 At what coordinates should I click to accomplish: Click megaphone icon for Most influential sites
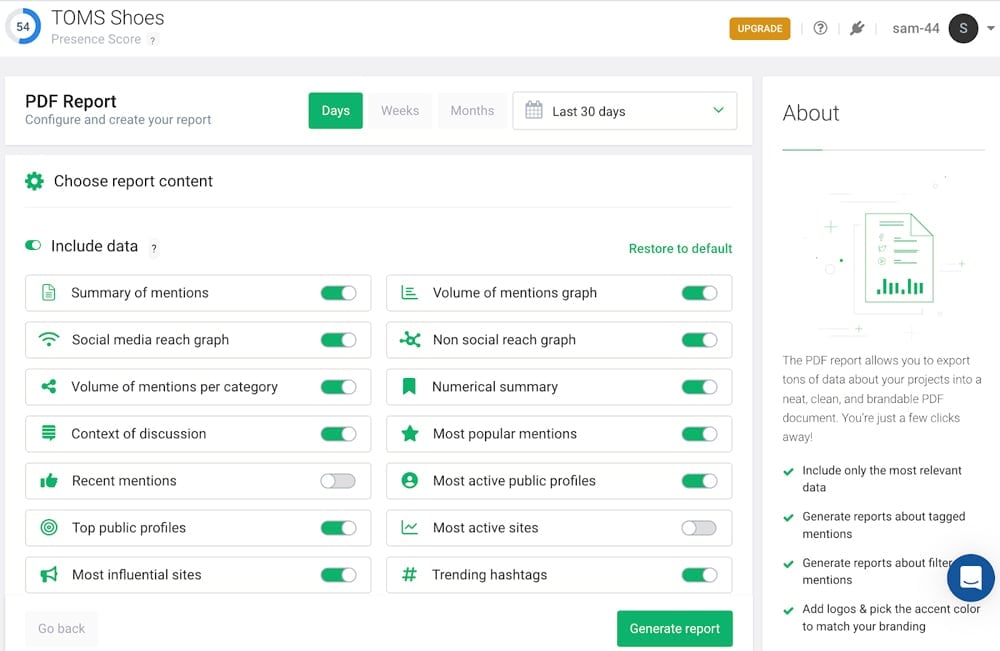(48, 574)
